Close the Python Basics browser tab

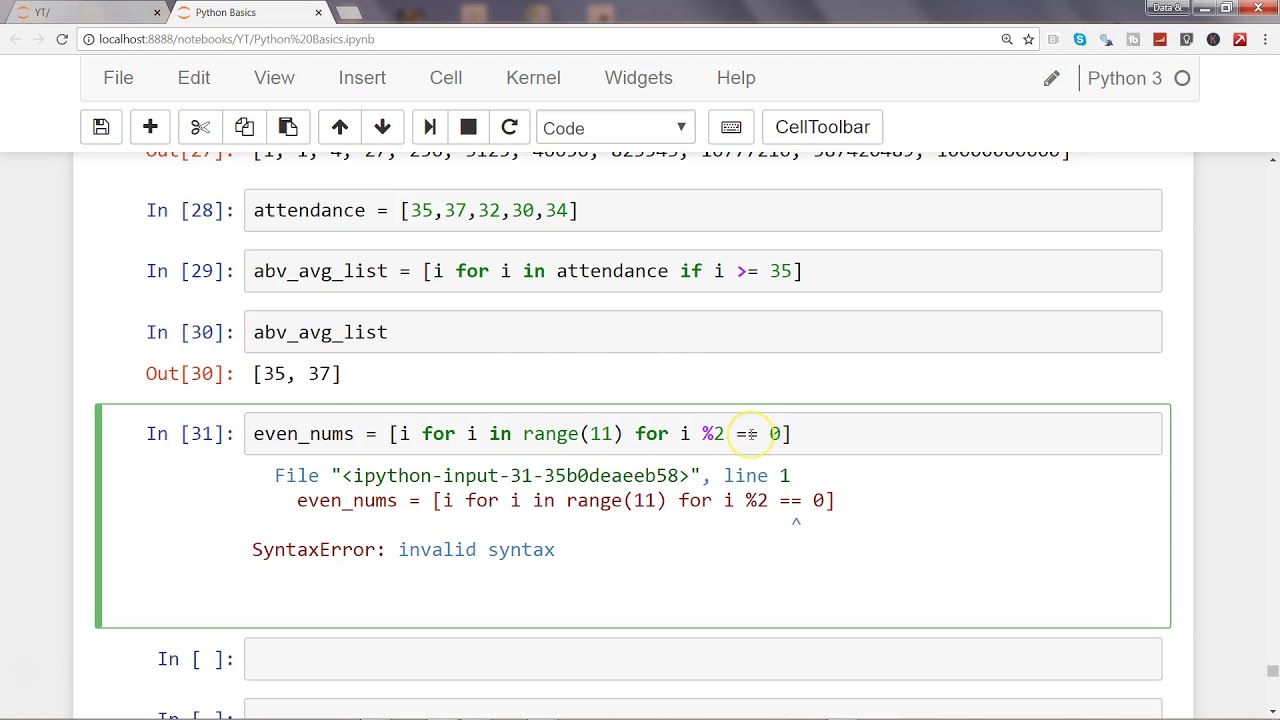(x=319, y=12)
